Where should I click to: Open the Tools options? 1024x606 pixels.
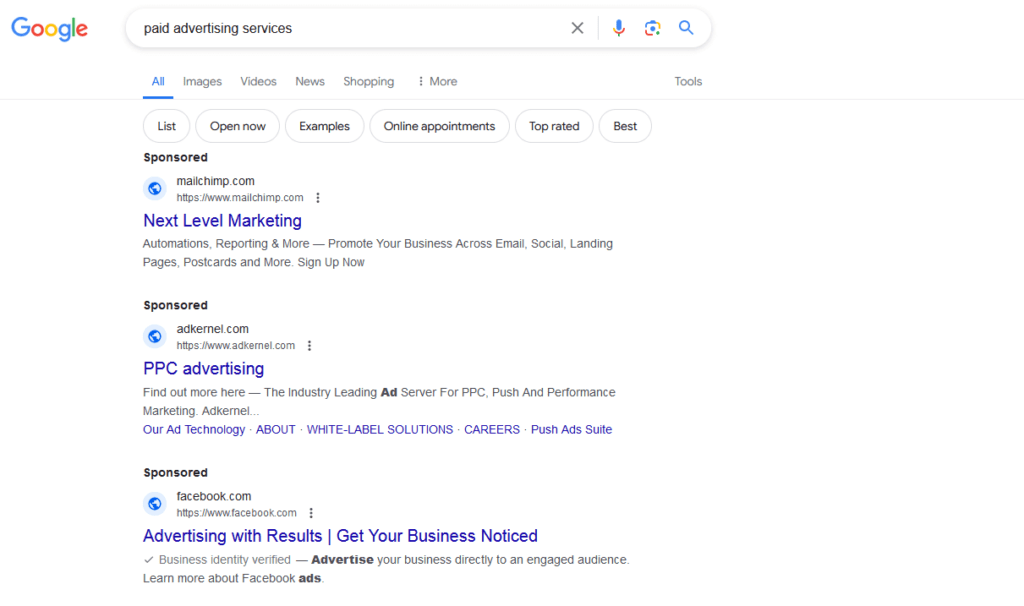(x=688, y=82)
